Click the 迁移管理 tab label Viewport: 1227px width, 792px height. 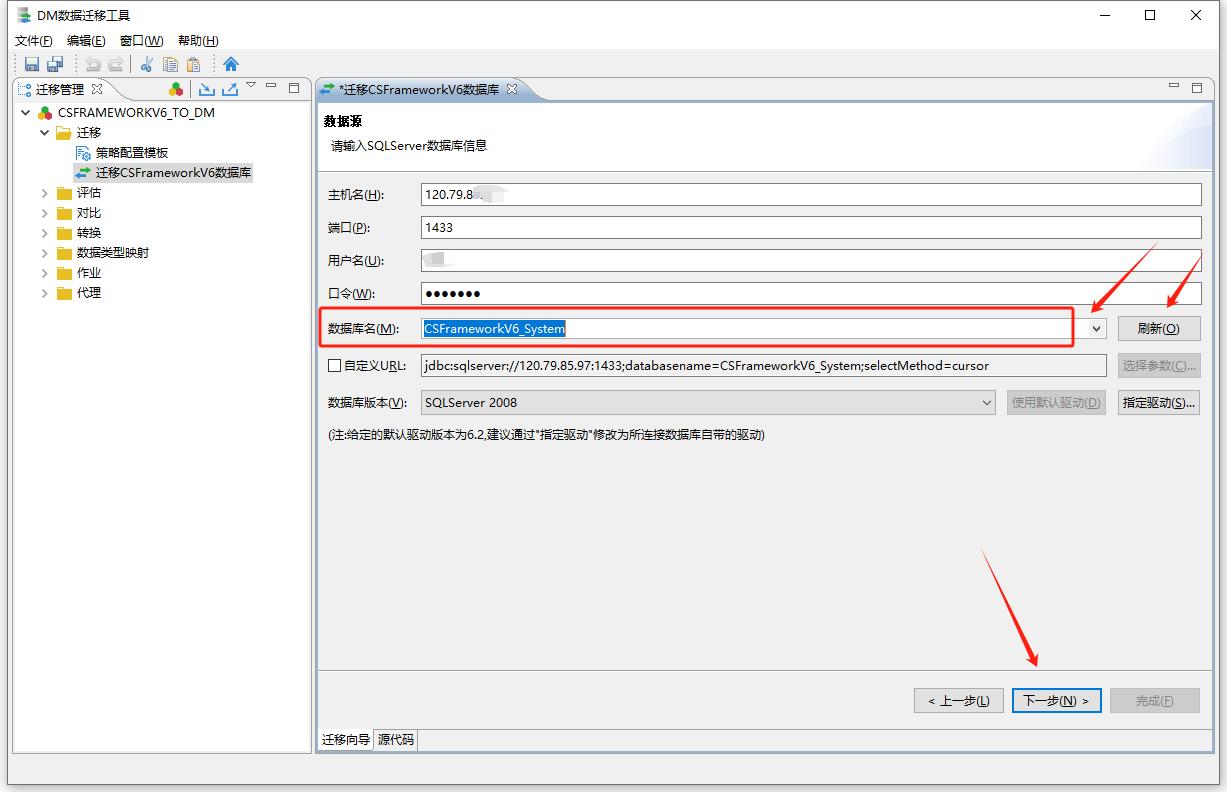pyautogui.click(x=60, y=89)
